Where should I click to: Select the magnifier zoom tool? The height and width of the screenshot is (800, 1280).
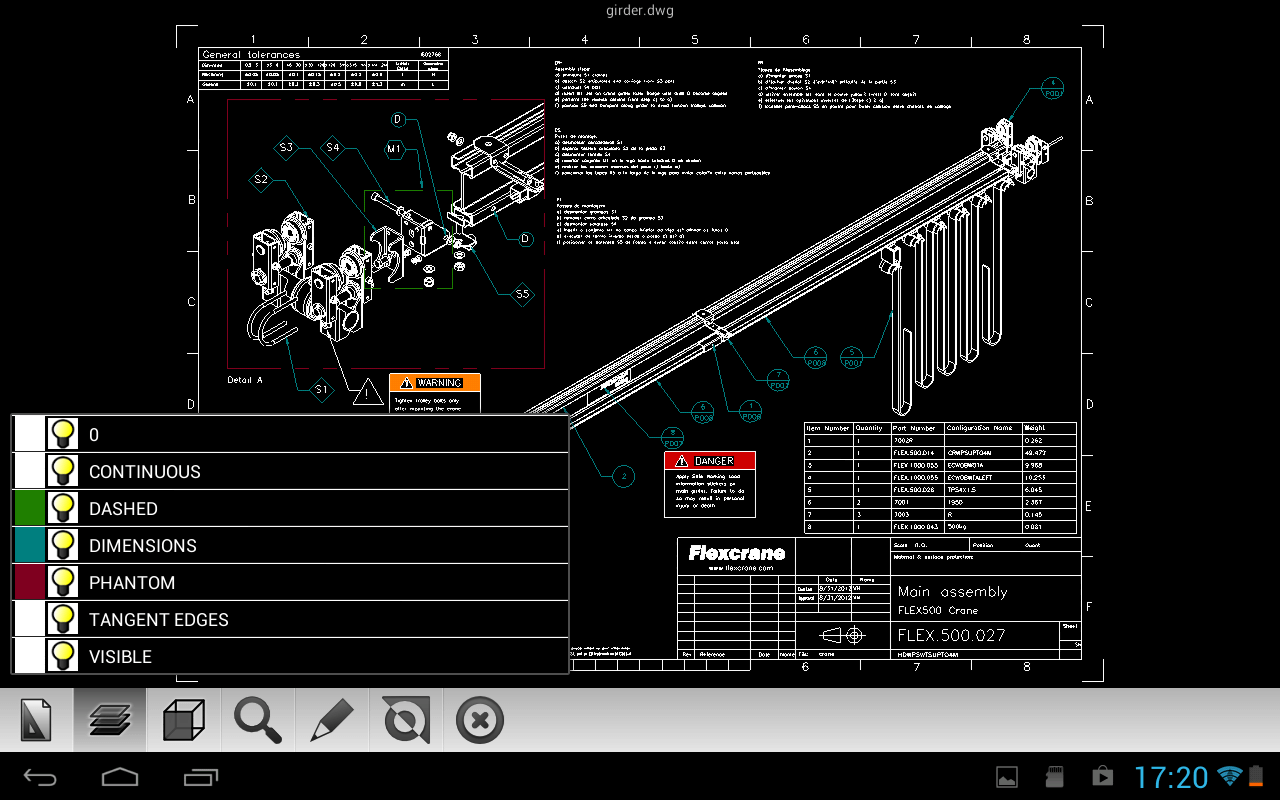point(257,719)
